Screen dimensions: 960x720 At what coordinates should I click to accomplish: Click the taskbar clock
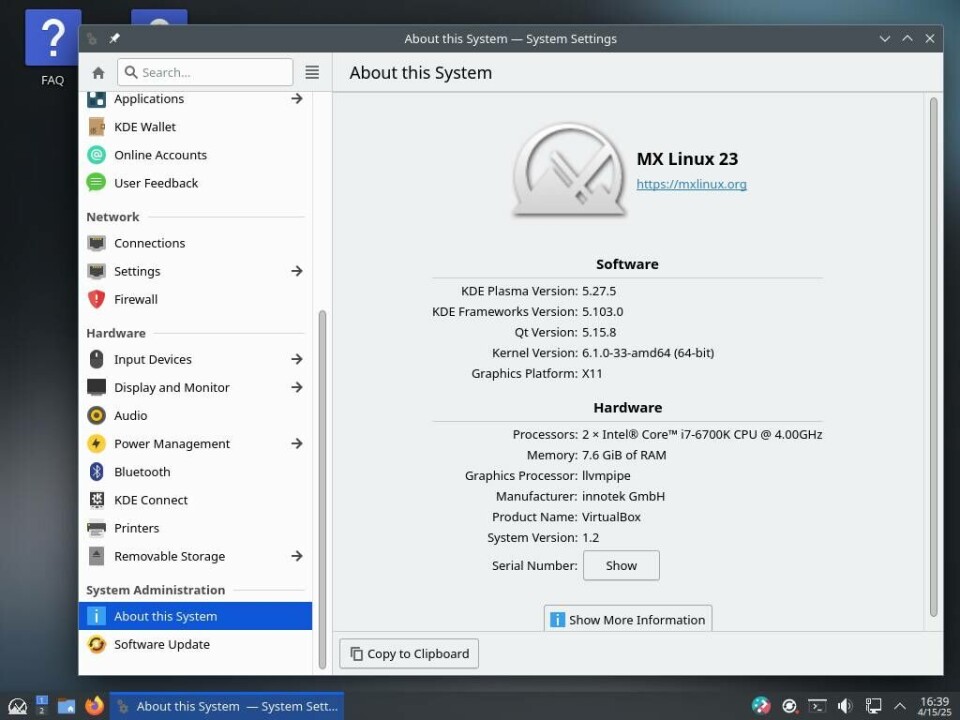click(934, 707)
